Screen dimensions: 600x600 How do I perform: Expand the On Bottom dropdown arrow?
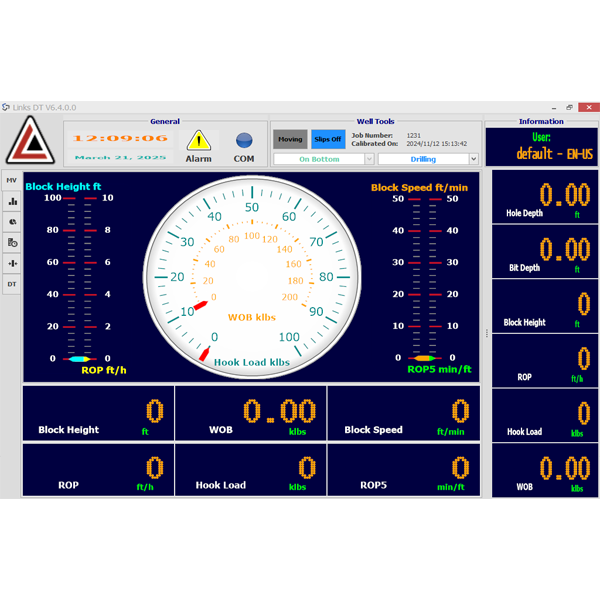(369, 159)
